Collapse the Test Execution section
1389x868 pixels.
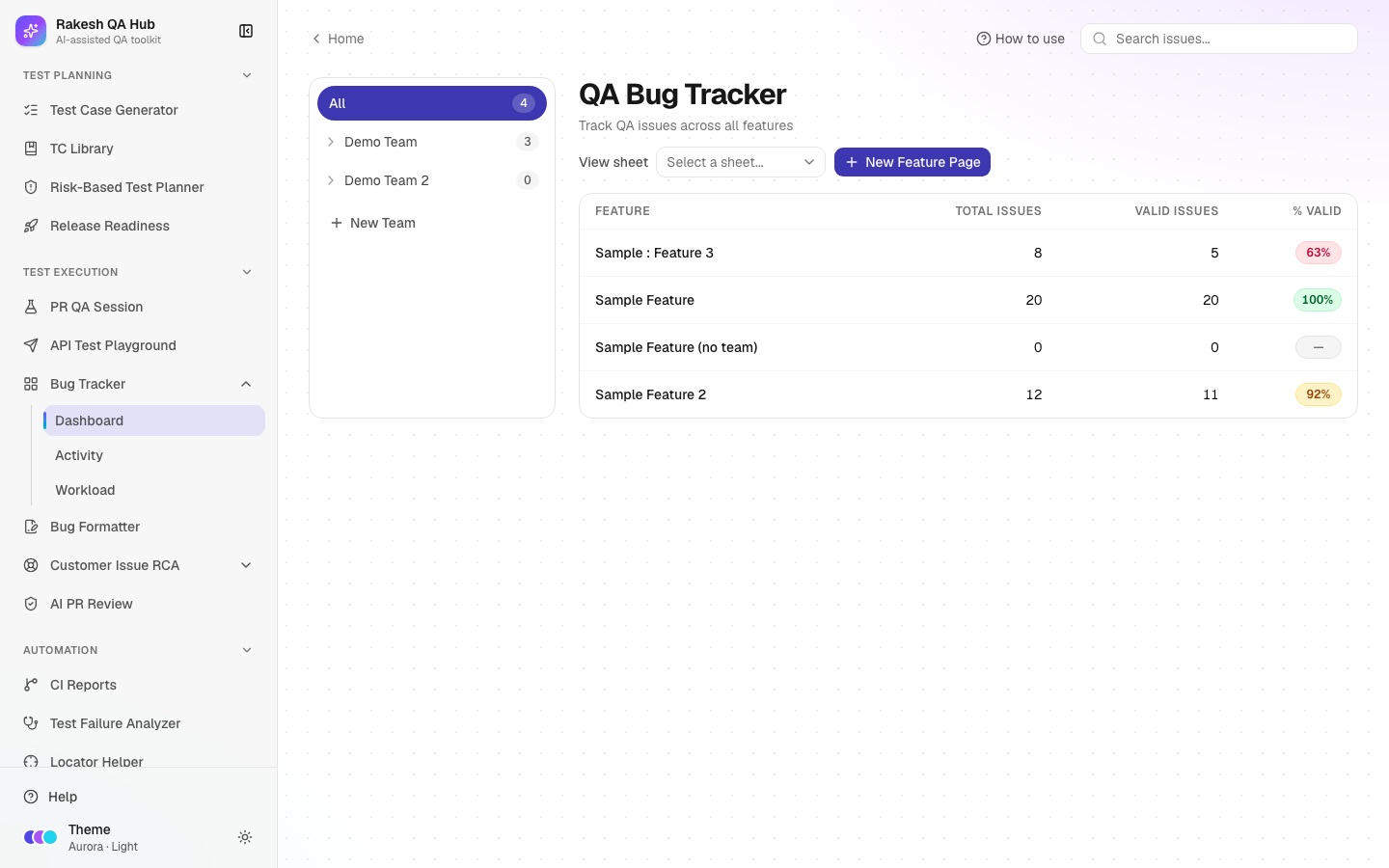pyautogui.click(x=247, y=272)
